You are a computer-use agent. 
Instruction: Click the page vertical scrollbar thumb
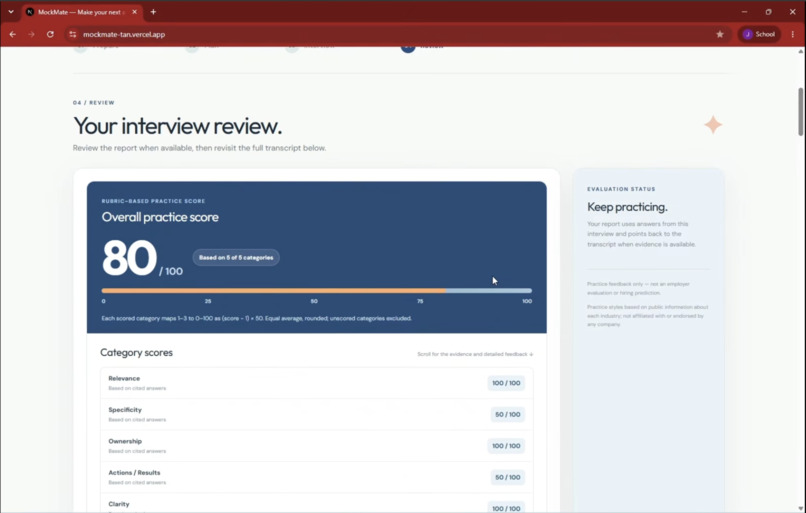[800, 112]
